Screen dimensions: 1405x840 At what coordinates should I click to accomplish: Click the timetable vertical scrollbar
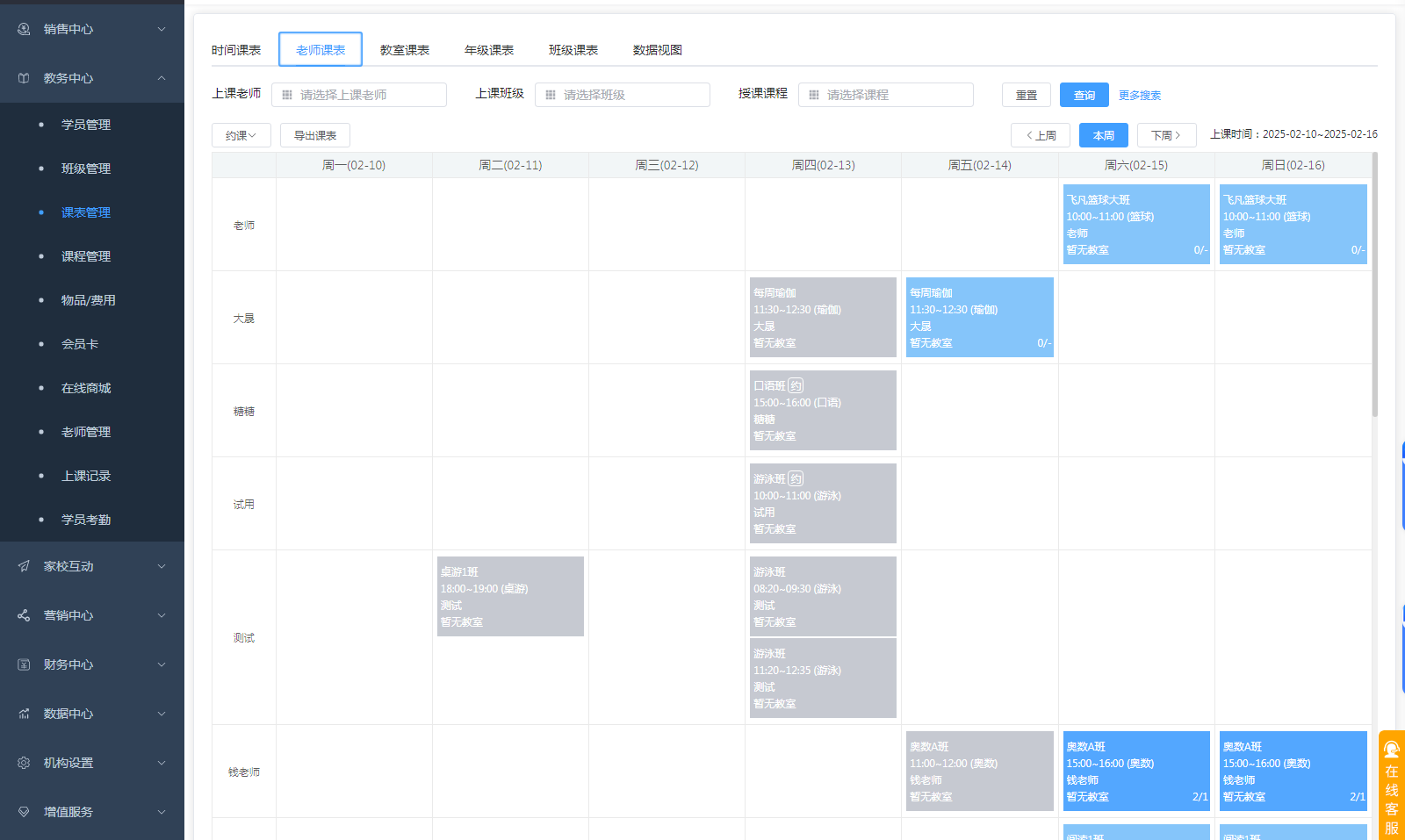point(1374,285)
